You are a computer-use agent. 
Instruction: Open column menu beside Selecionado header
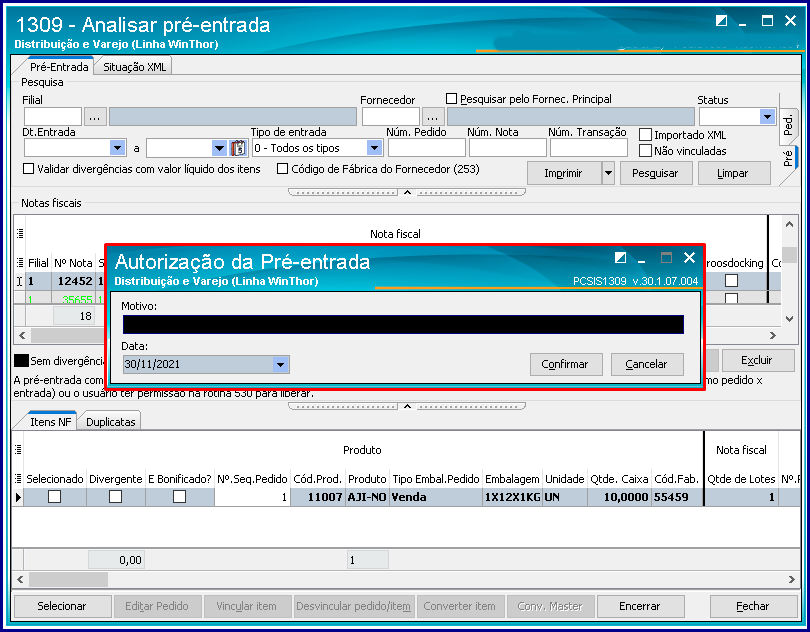click(x=19, y=479)
